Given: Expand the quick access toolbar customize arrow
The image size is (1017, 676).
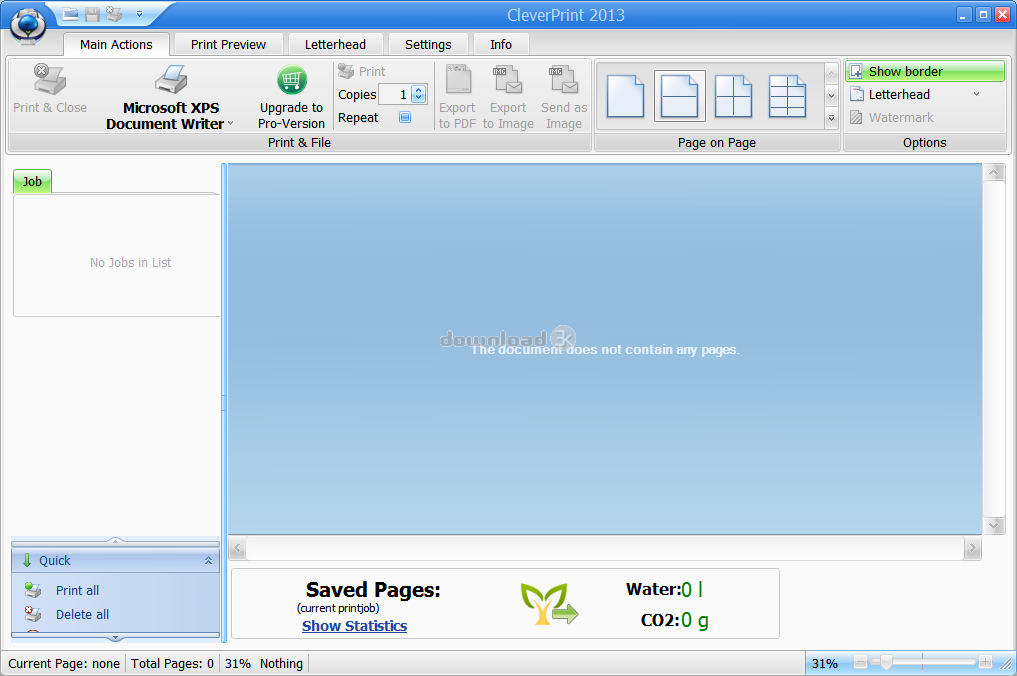Looking at the screenshot, I should click(x=139, y=14).
